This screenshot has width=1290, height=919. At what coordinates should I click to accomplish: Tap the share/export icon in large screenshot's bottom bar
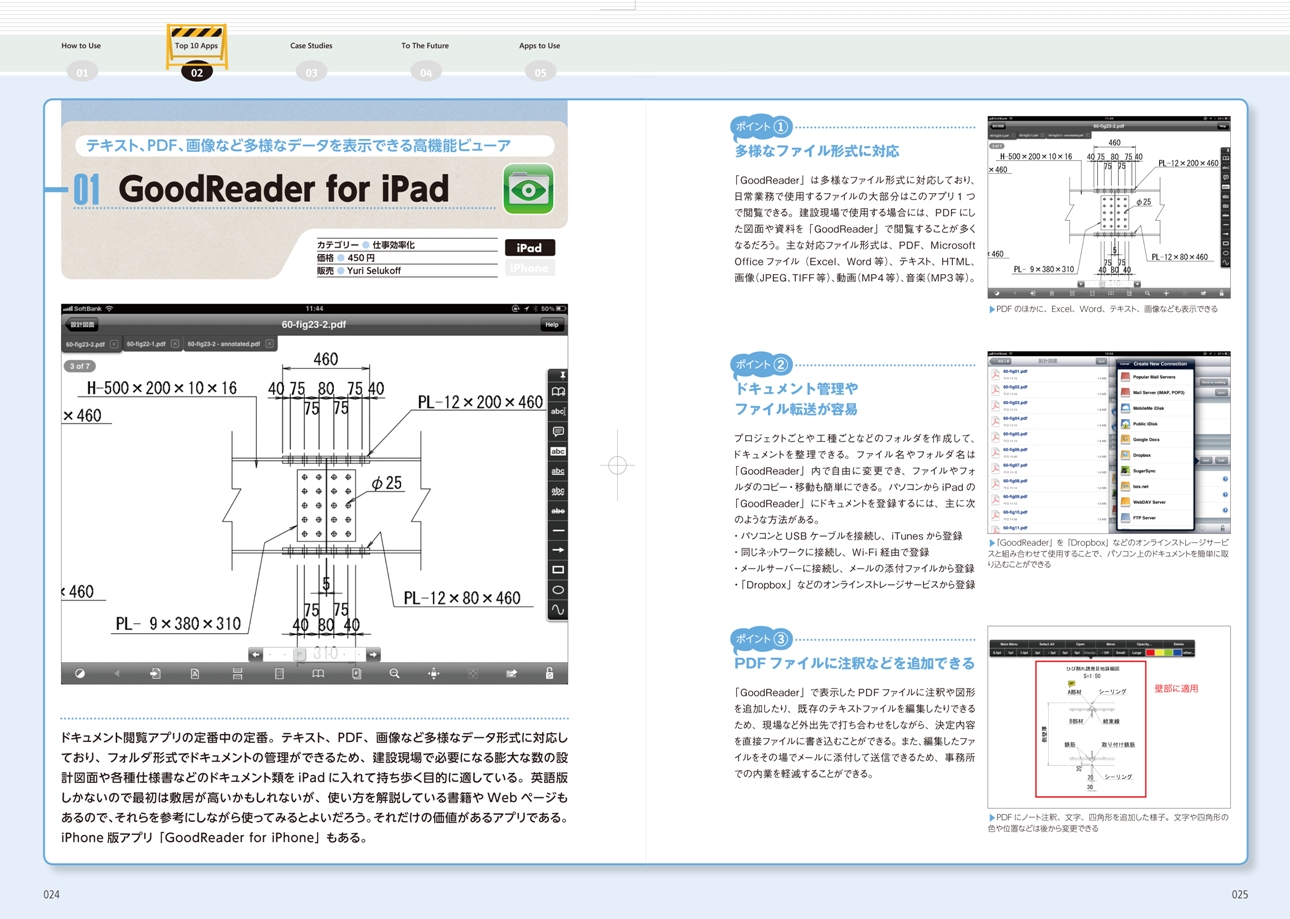511,674
